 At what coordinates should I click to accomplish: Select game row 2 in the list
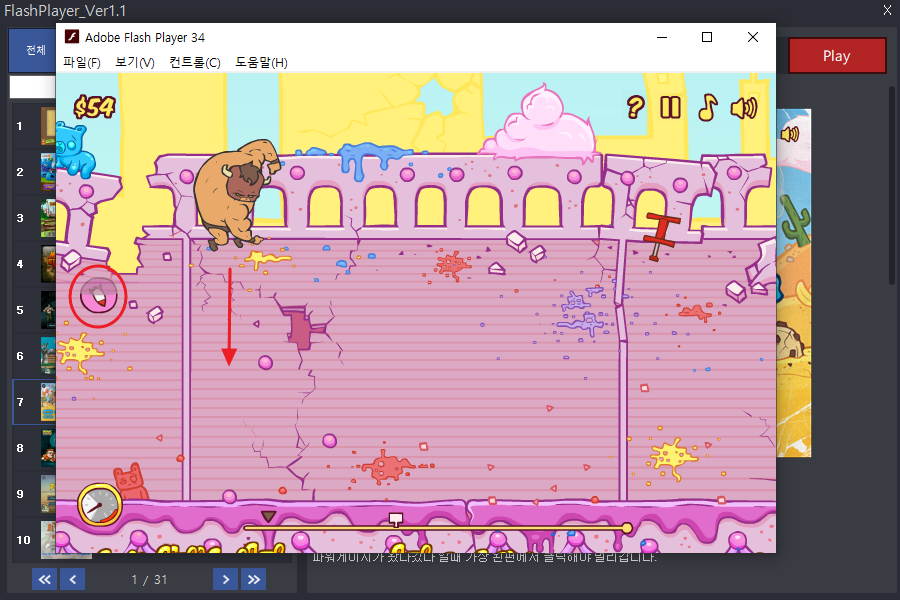click(34, 172)
